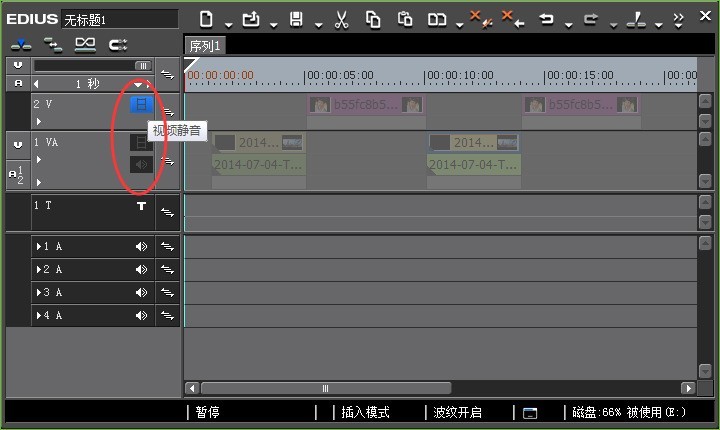Image resolution: width=720 pixels, height=430 pixels.
Task: Click the Undo arrow icon
Action: (546, 19)
